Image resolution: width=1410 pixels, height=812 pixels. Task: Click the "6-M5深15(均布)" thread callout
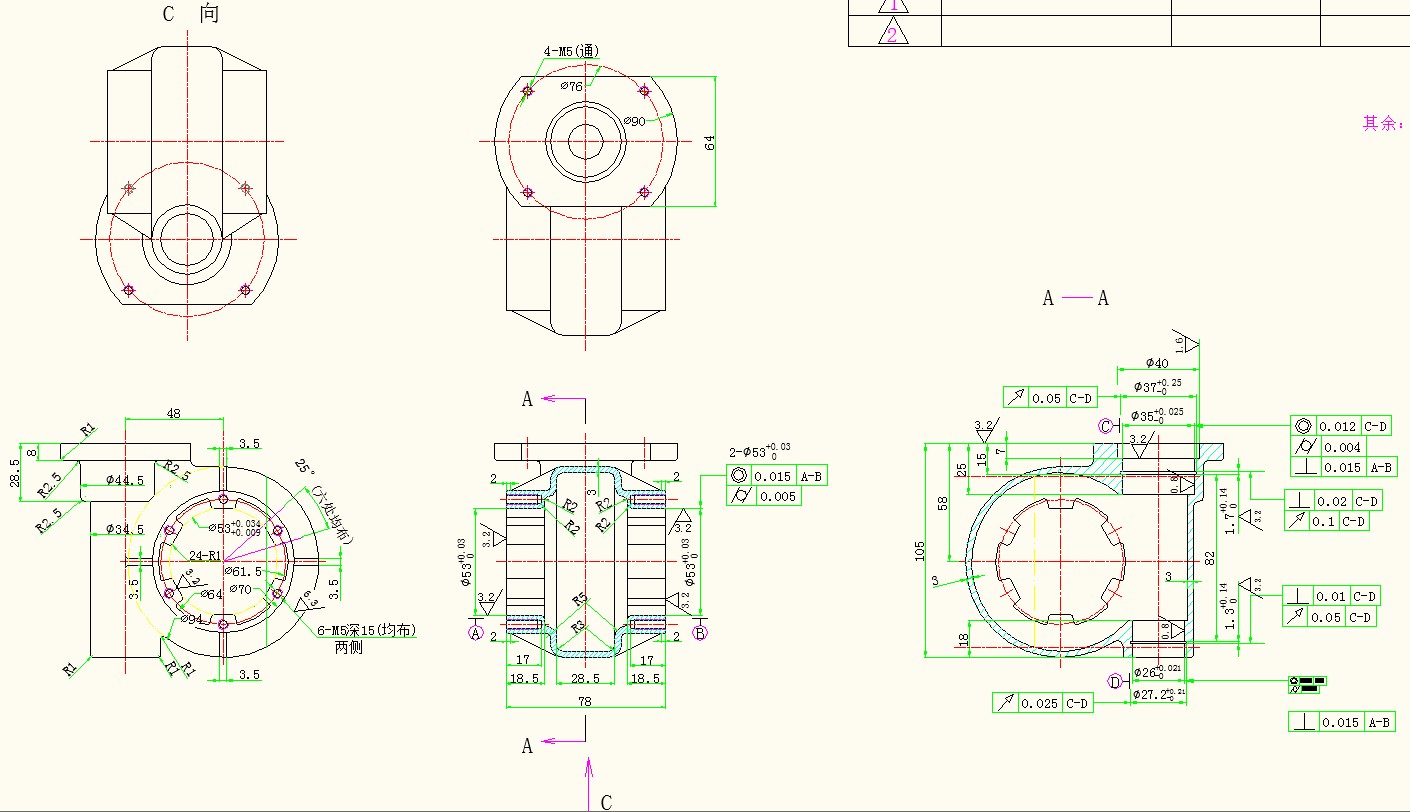click(367, 631)
